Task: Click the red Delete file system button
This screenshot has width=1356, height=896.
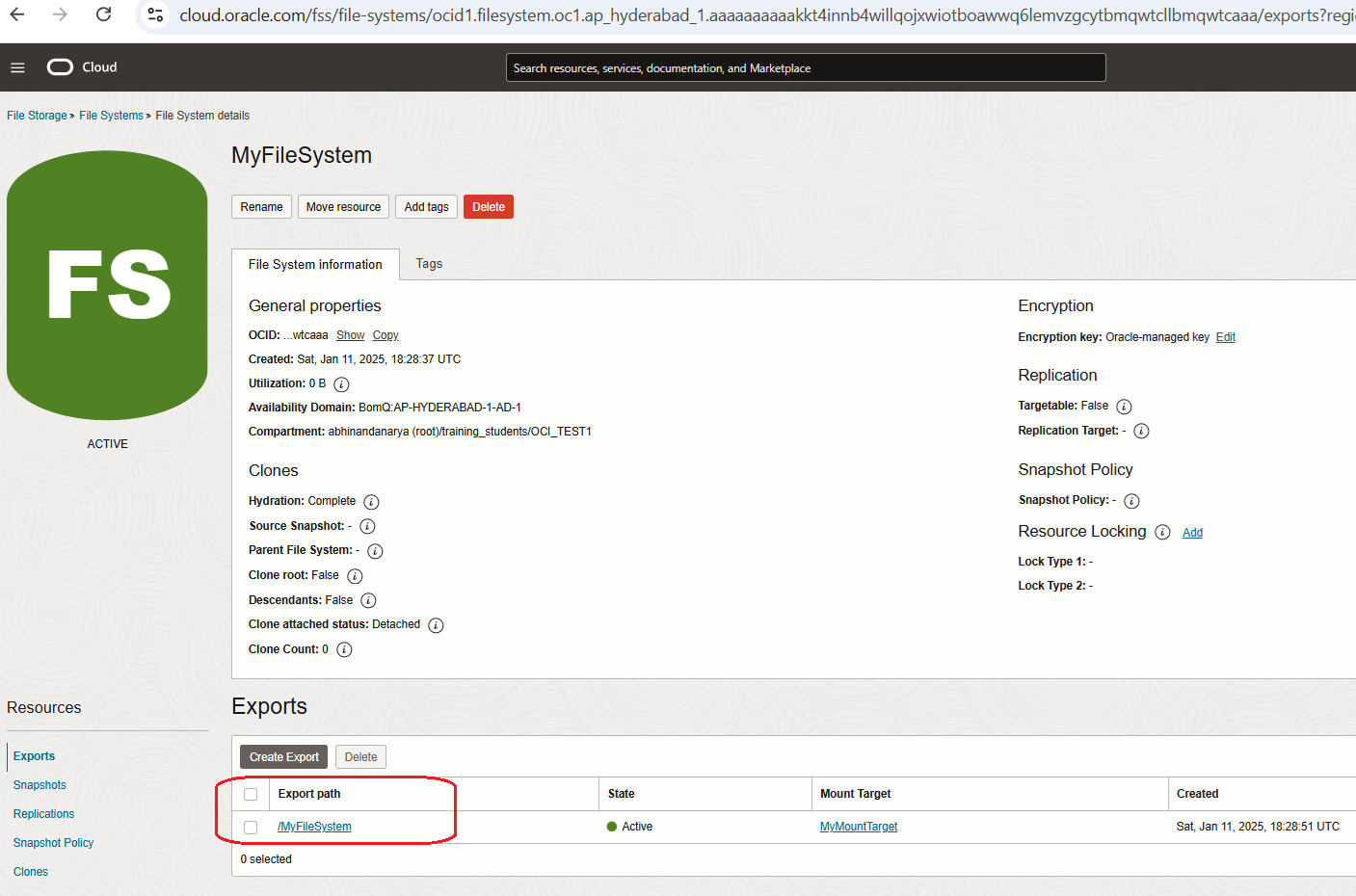Action: (x=488, y=207)
